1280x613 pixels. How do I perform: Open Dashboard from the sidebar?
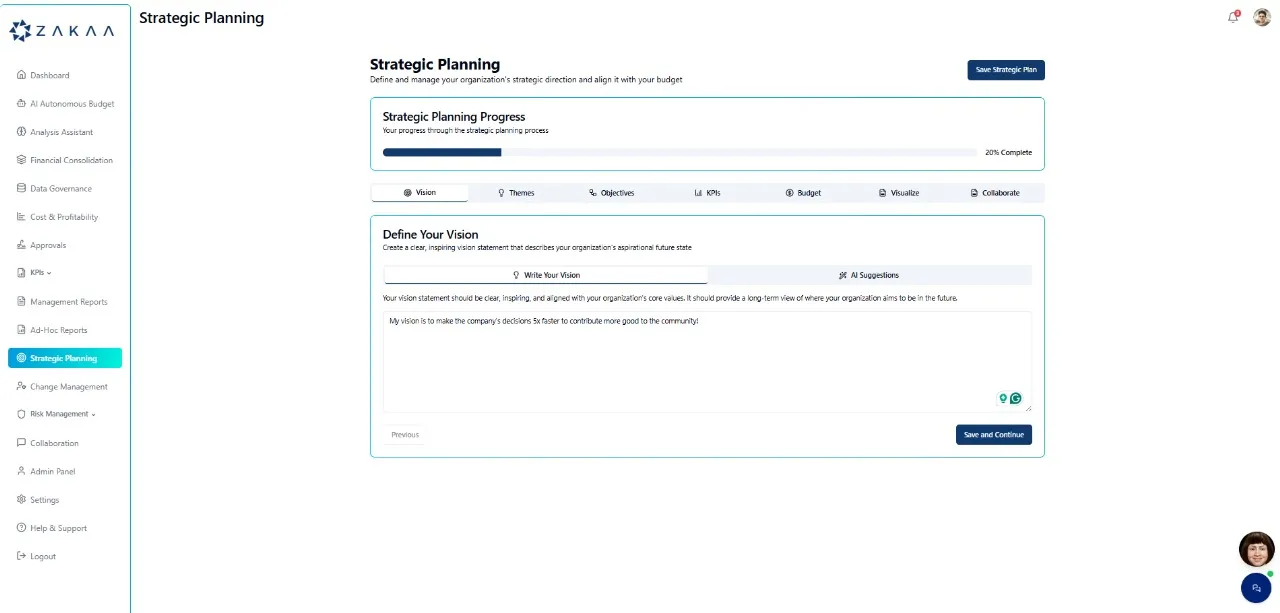point(49,75)
